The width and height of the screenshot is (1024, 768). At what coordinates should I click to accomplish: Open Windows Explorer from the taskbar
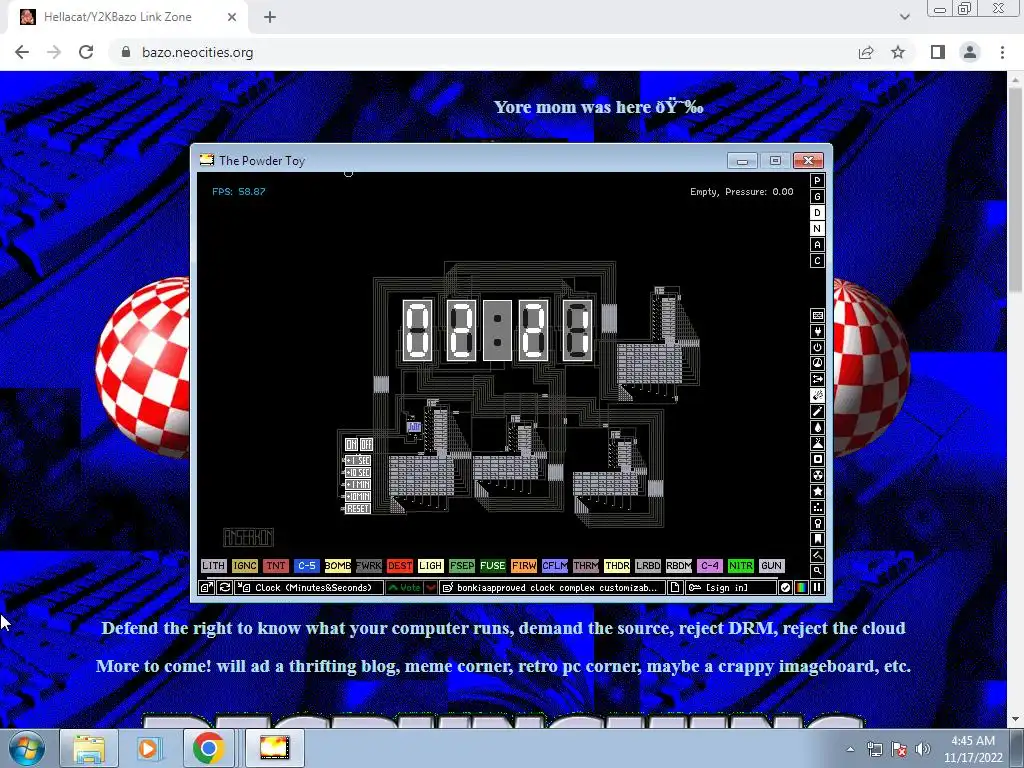pyautogui.click(x=89, y=748)
